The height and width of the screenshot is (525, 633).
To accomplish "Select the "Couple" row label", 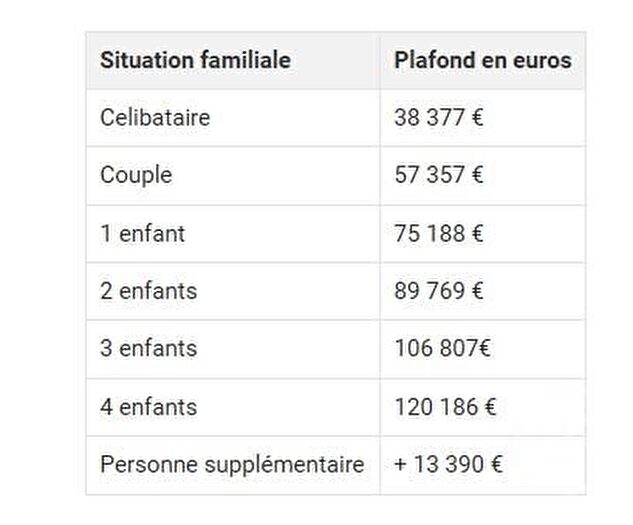I will 136,175.
